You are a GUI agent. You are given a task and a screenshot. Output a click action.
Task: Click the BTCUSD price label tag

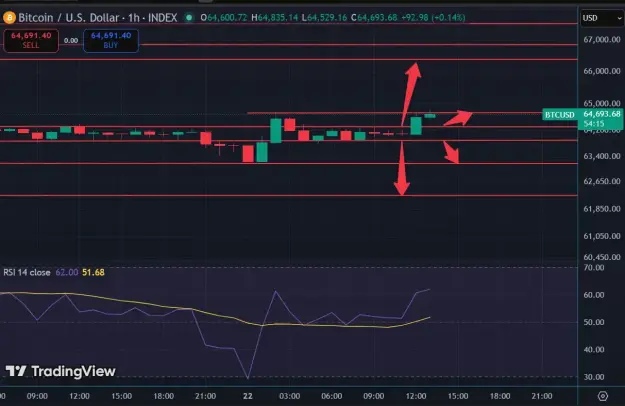560,115
